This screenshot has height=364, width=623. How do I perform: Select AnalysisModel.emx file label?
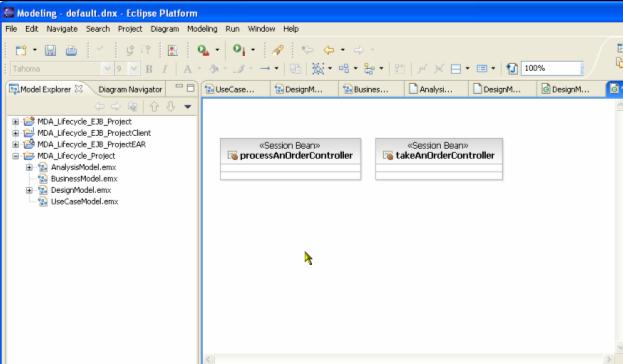(83, 167)
